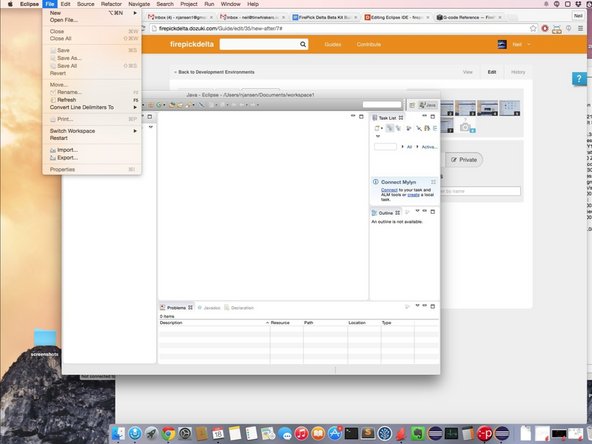
Task: Launch Google Chrome from the Dock
Action: (x=168, y=434)
